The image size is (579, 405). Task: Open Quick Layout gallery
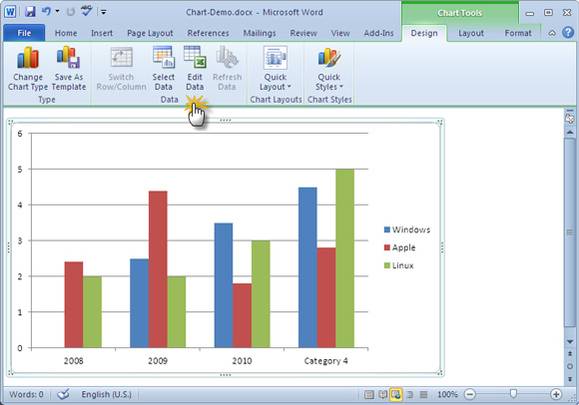click(275, 69)
